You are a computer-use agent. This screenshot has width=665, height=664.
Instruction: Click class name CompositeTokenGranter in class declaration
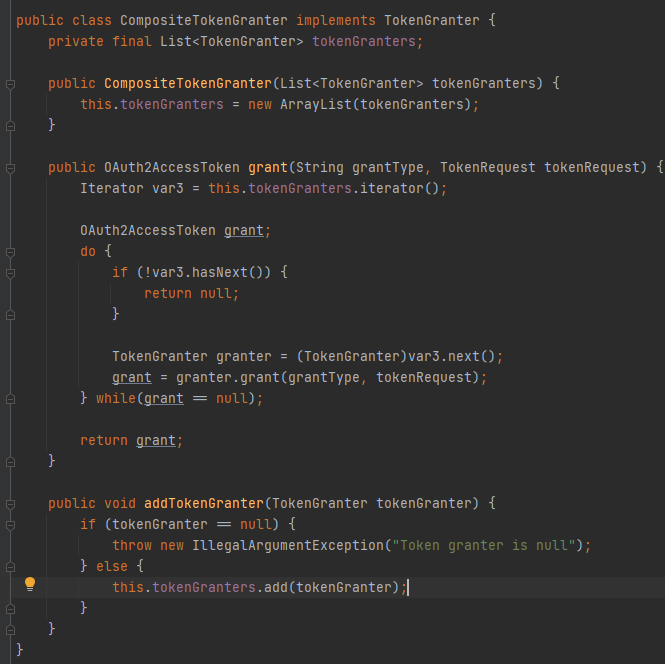click(x=204, y=20)
